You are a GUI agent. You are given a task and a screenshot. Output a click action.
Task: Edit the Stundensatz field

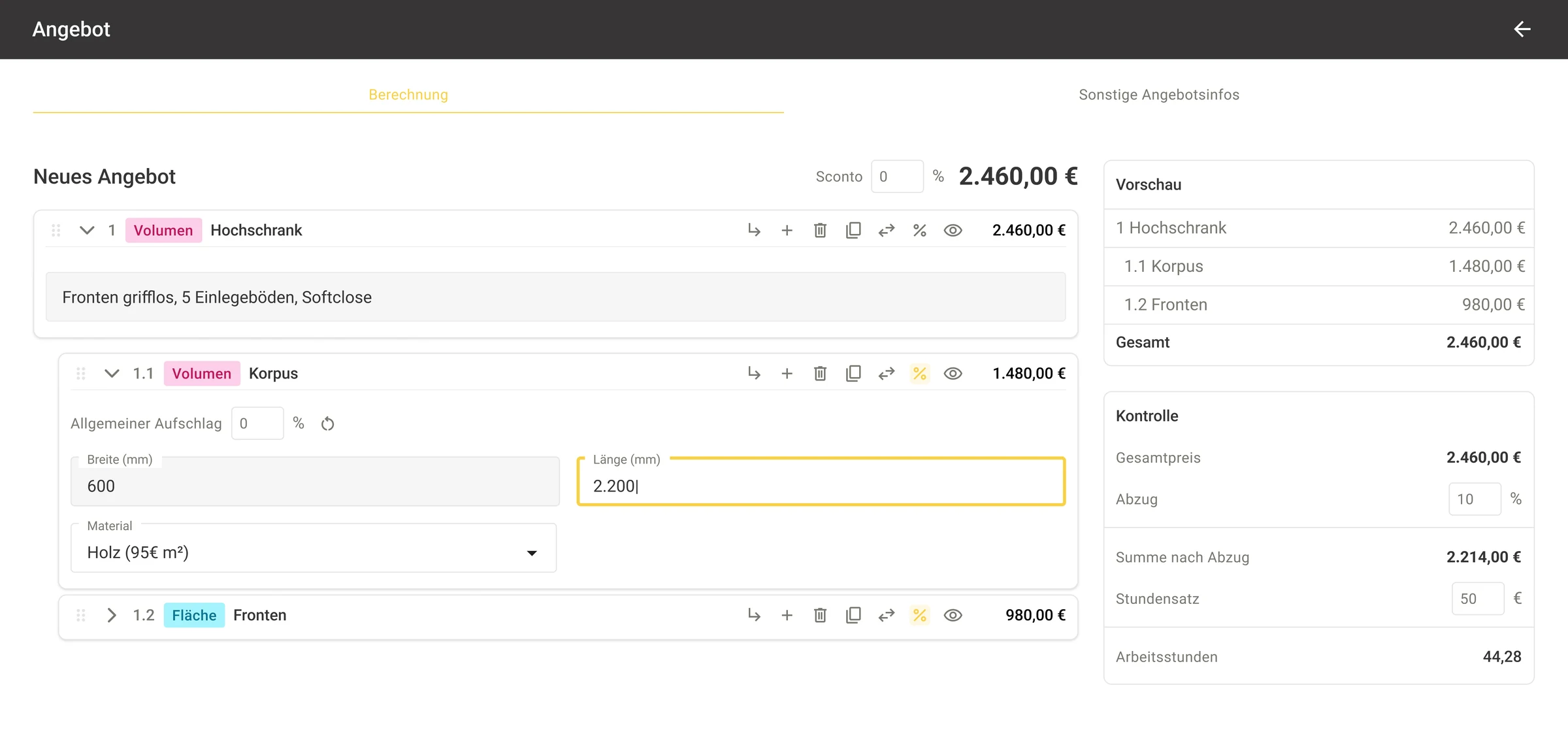coord(1478,599)
